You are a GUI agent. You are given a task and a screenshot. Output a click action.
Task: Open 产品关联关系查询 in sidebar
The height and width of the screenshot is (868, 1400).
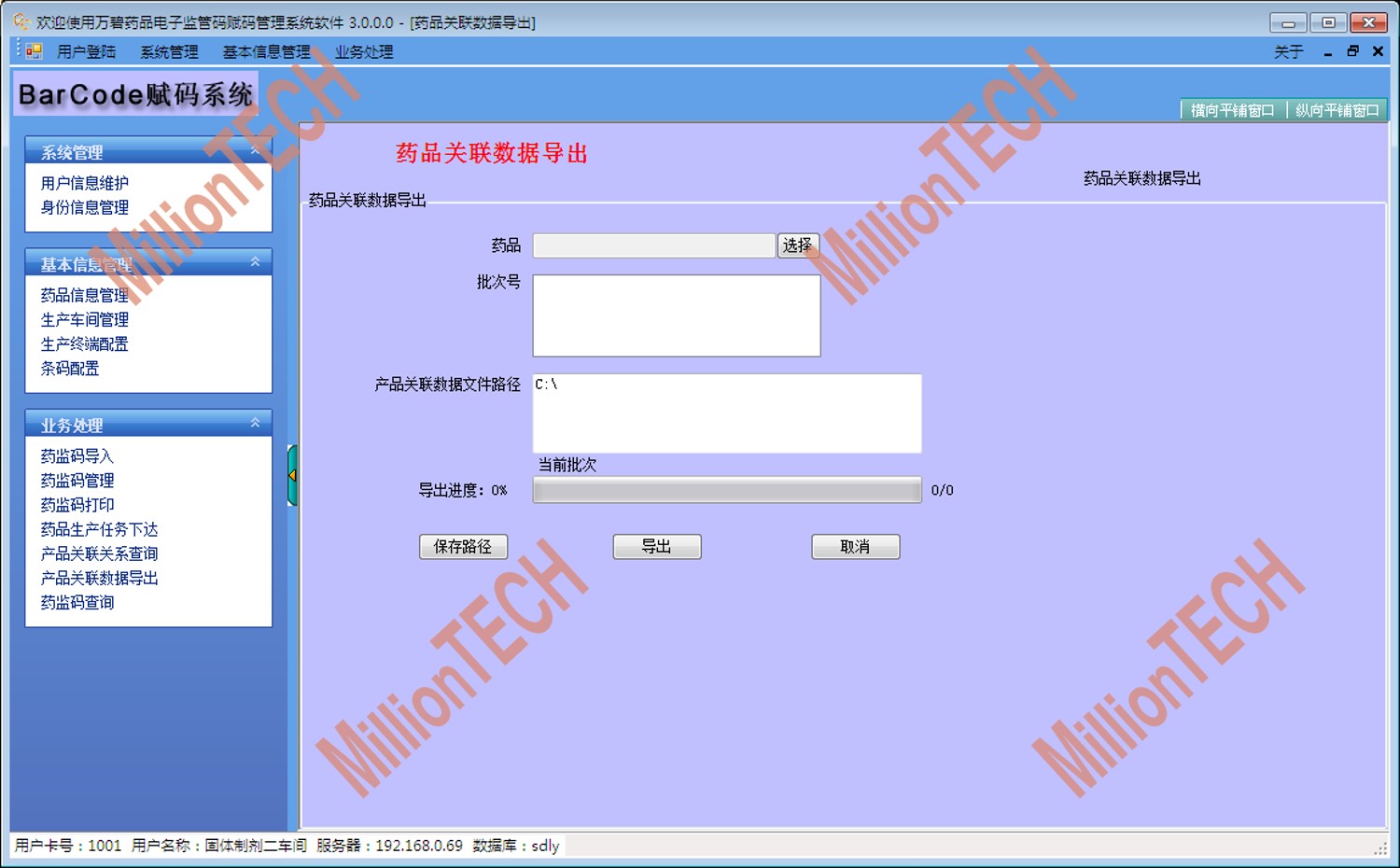pos(100,553)
